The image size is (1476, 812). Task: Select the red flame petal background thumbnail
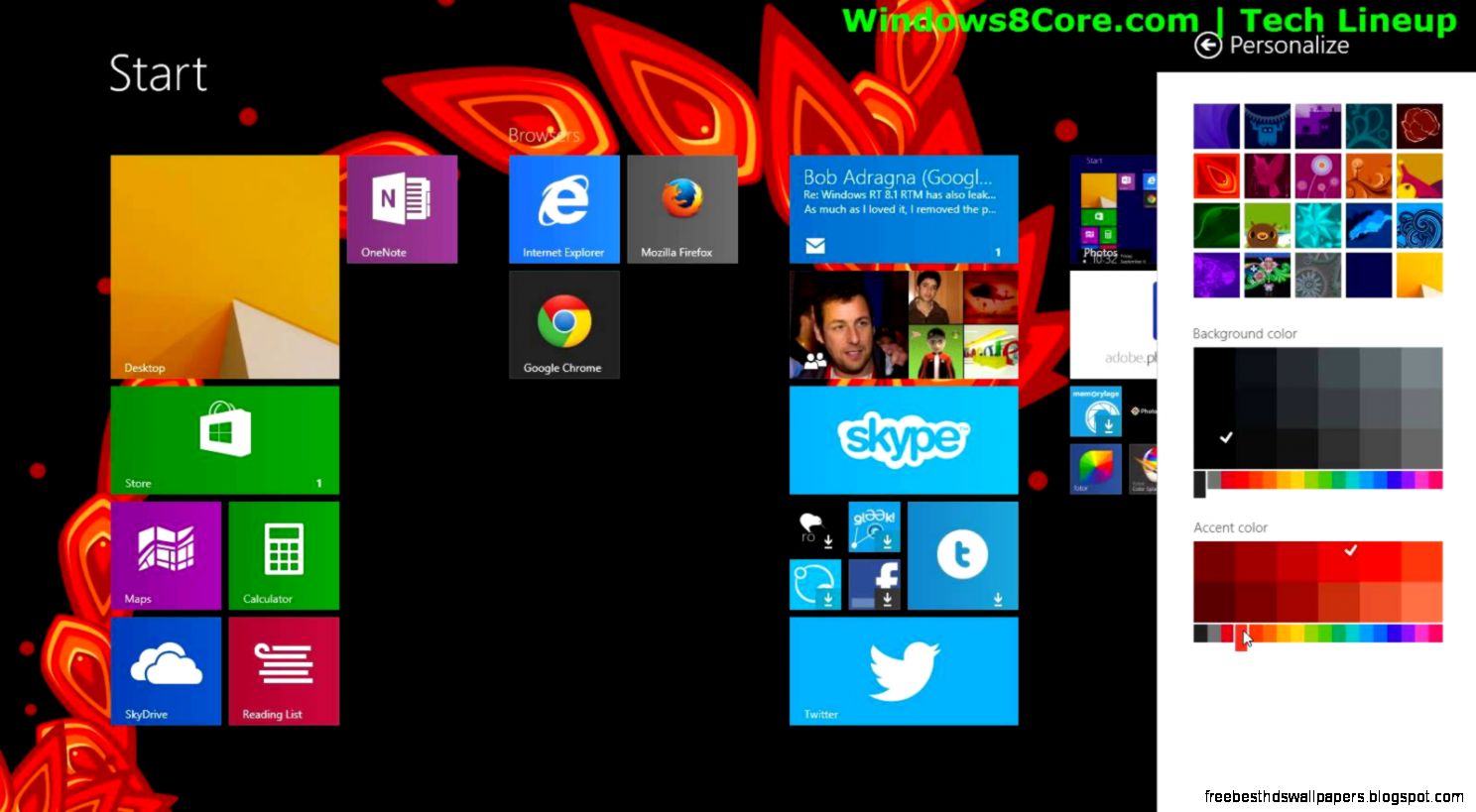[1216, 175]
